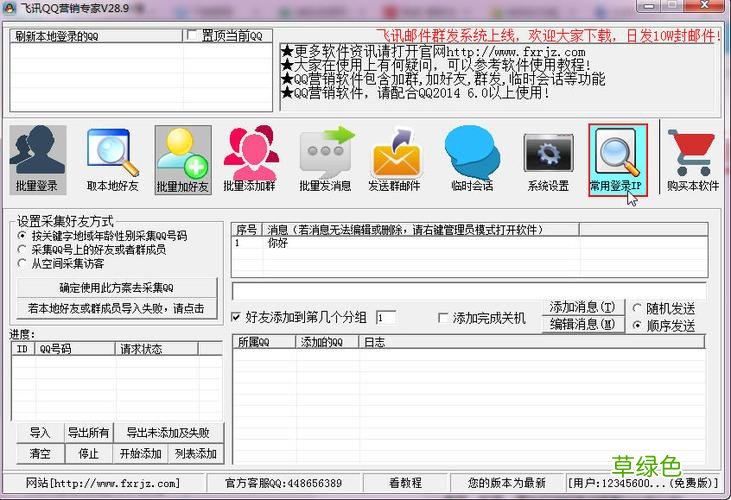731x500 pixels.
Task: Click the 添加消息(T) button
Action: 583,308
